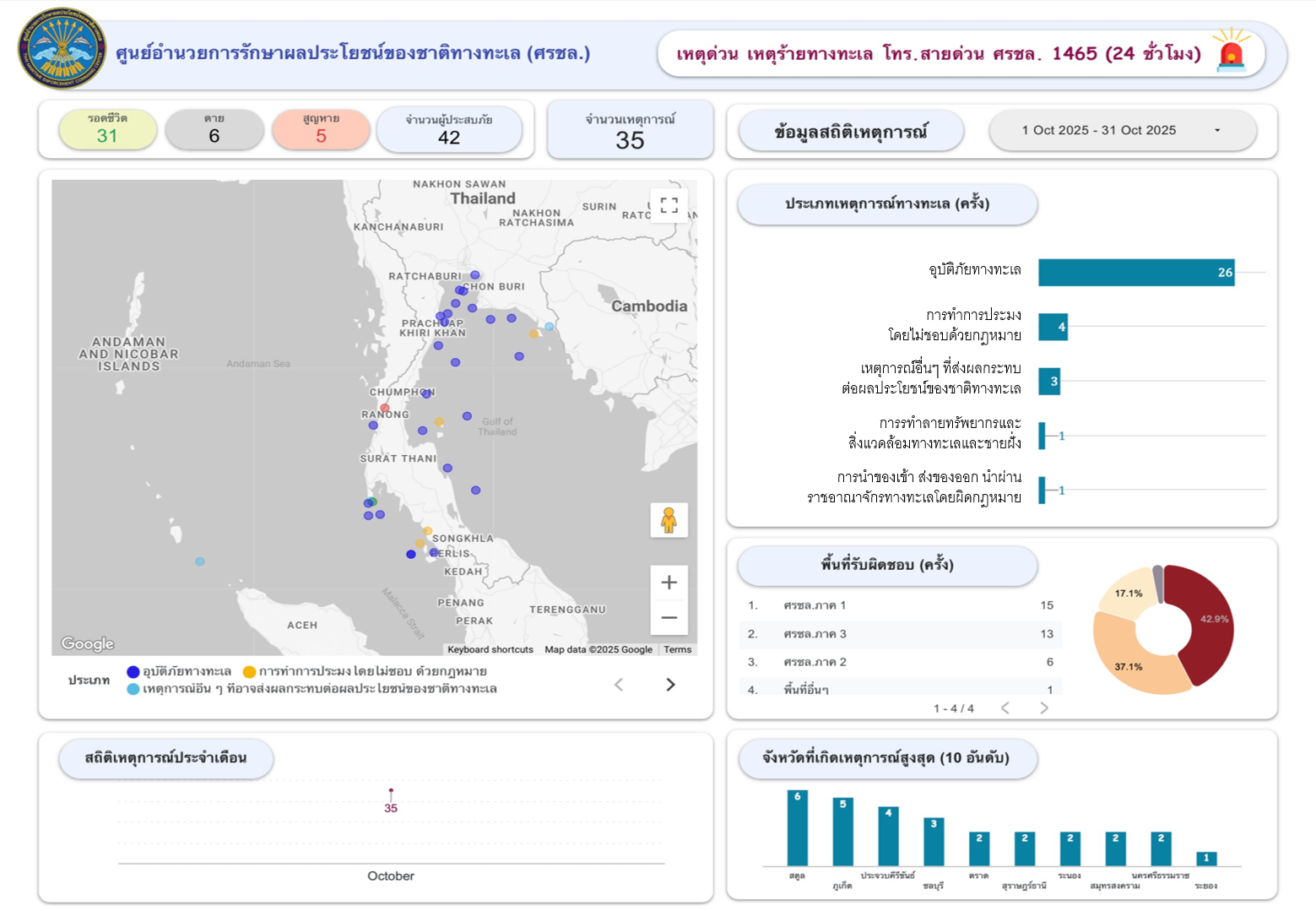Open map Terms link
Screen dimensions: 1316x911
[x=677, y=649]
